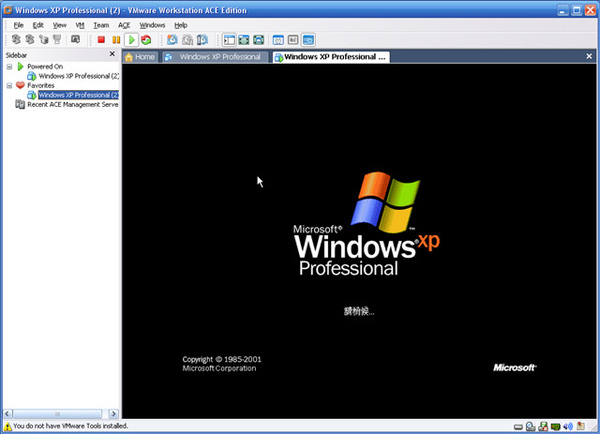The width and height of the screenshot is (600, 434).
Task: Select Windows XP Professional (2) under Favorites
Action: click(x=79, y=95)
